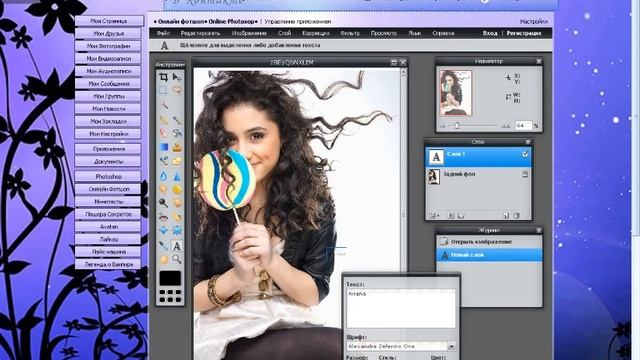Select the Clone Stamp tool
The height and width of the screenshot is (360, 640).
coord(177,147)
